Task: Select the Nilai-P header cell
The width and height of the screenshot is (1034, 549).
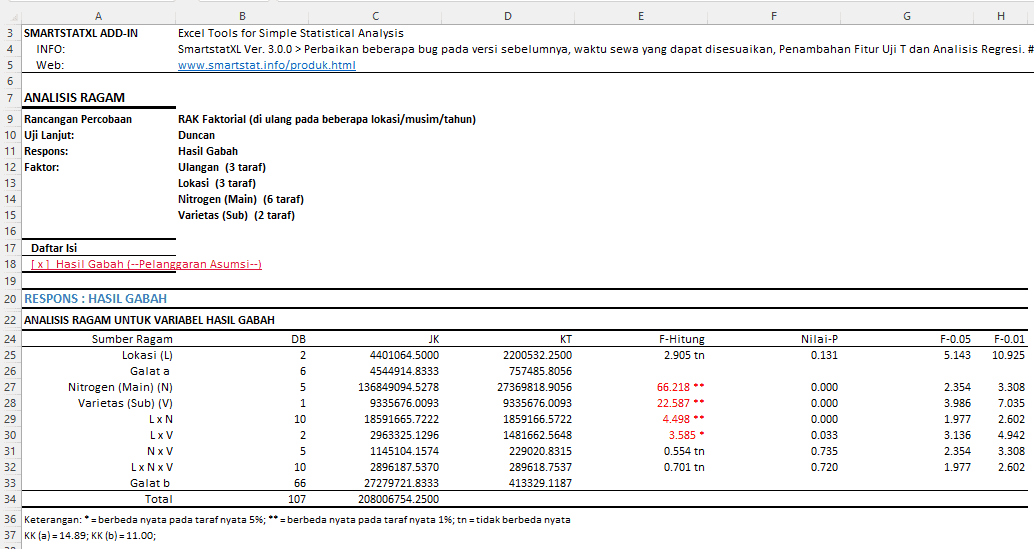Action: [816, 339]
